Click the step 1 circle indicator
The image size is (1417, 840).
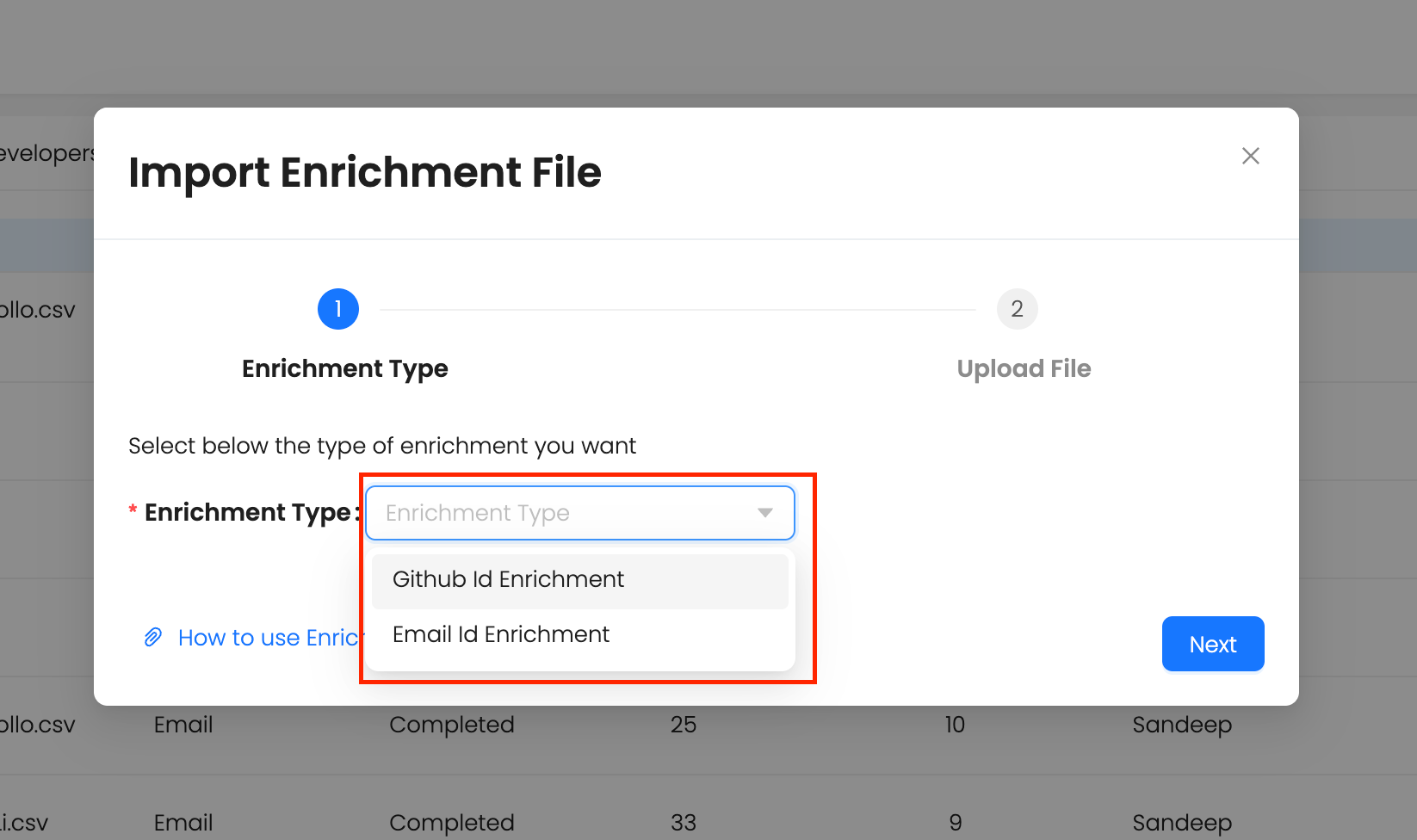click(338, 309)
